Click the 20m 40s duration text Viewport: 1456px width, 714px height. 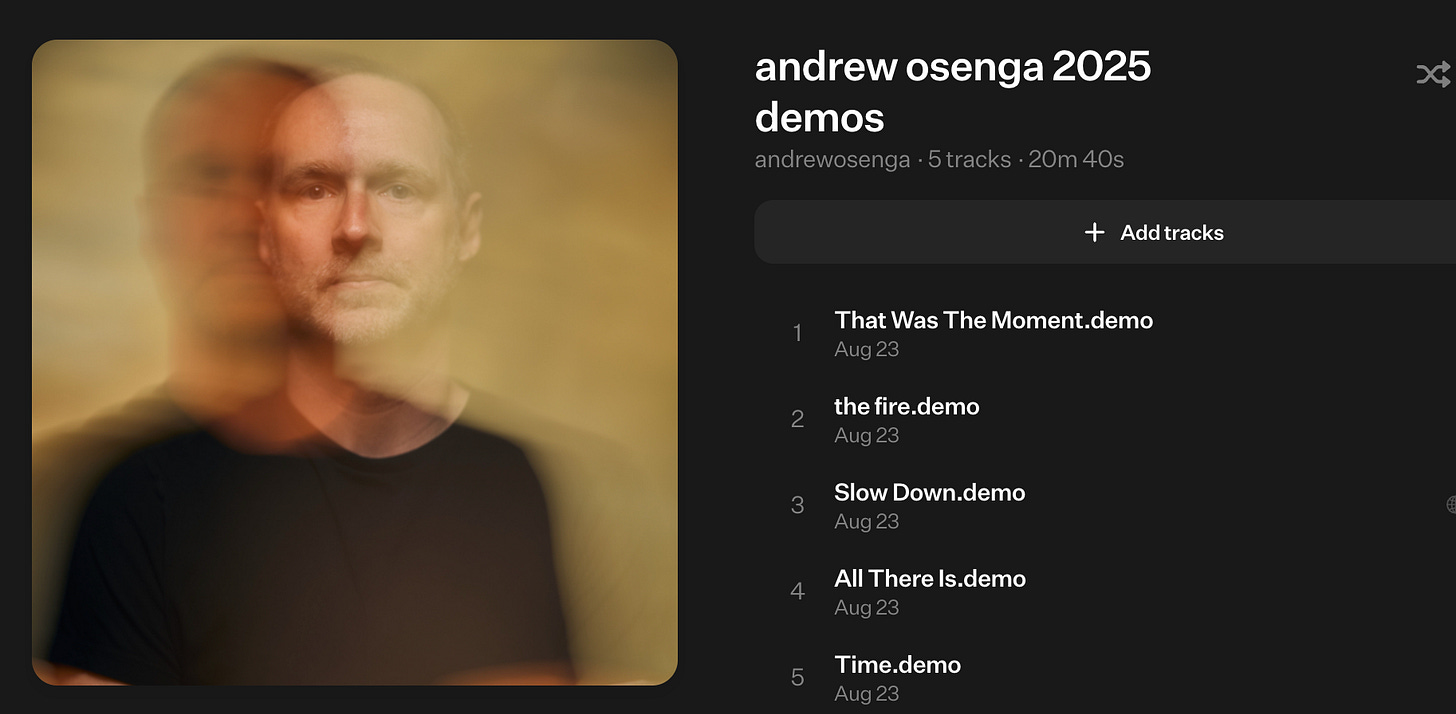pyautogui.click(x=1076, y=160)
